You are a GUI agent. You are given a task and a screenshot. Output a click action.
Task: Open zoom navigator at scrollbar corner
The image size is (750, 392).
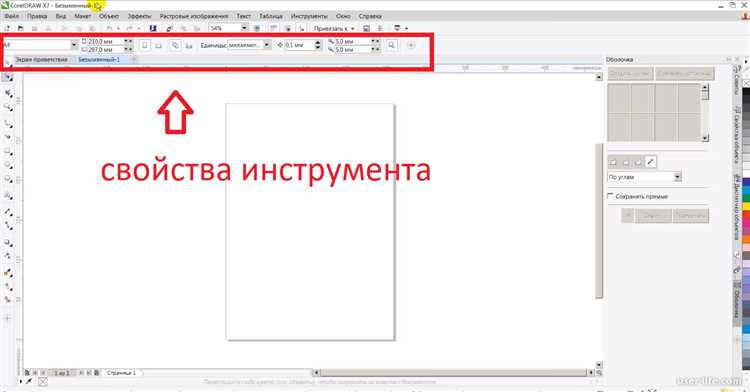(599, 372)
